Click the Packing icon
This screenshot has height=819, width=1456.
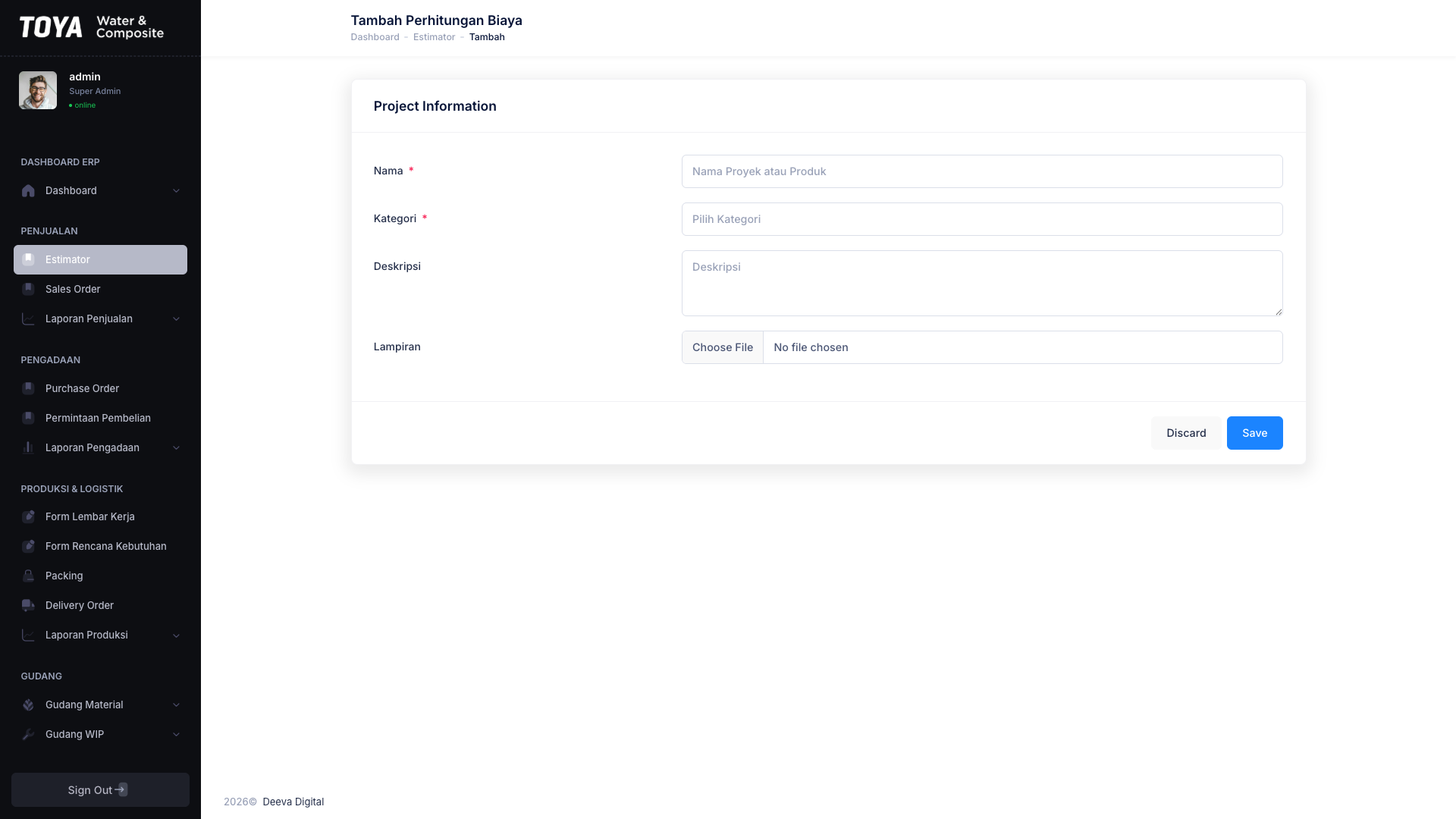[28, 576]
